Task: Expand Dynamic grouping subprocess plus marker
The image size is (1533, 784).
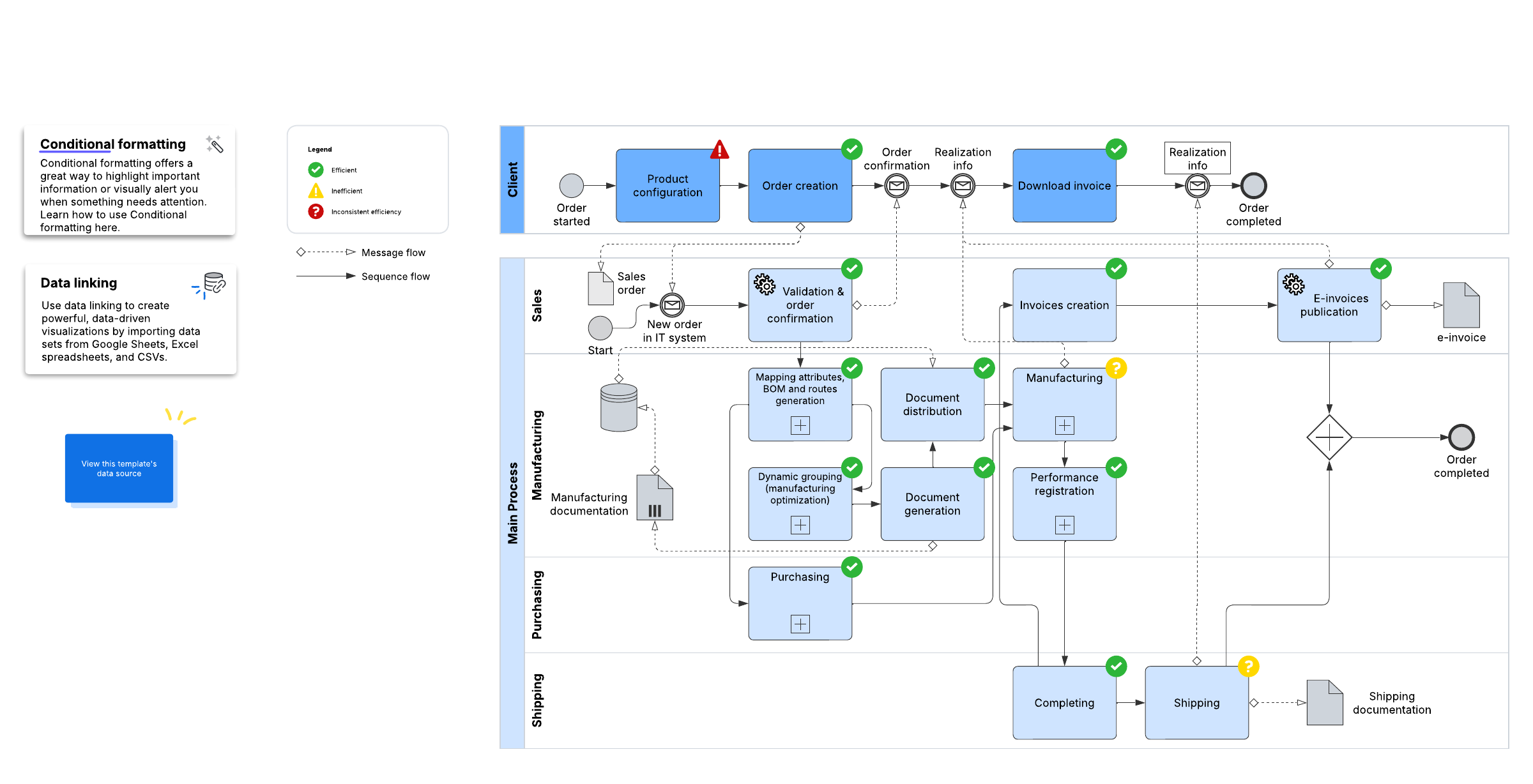Action: (800, 525)
